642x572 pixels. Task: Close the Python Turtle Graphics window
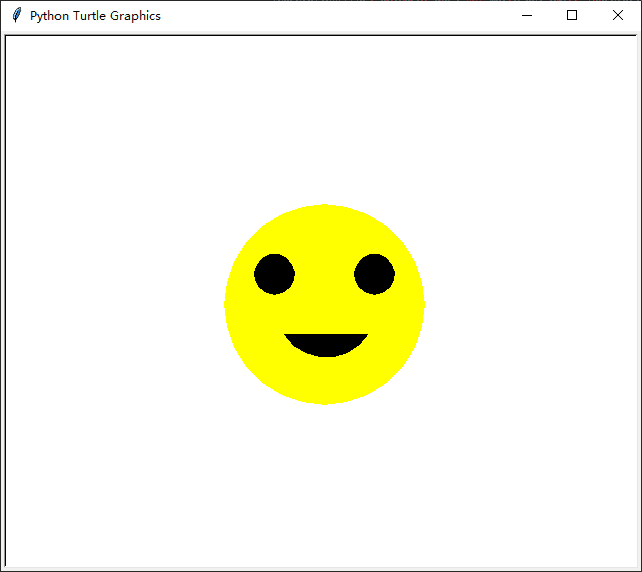[617, 16]
